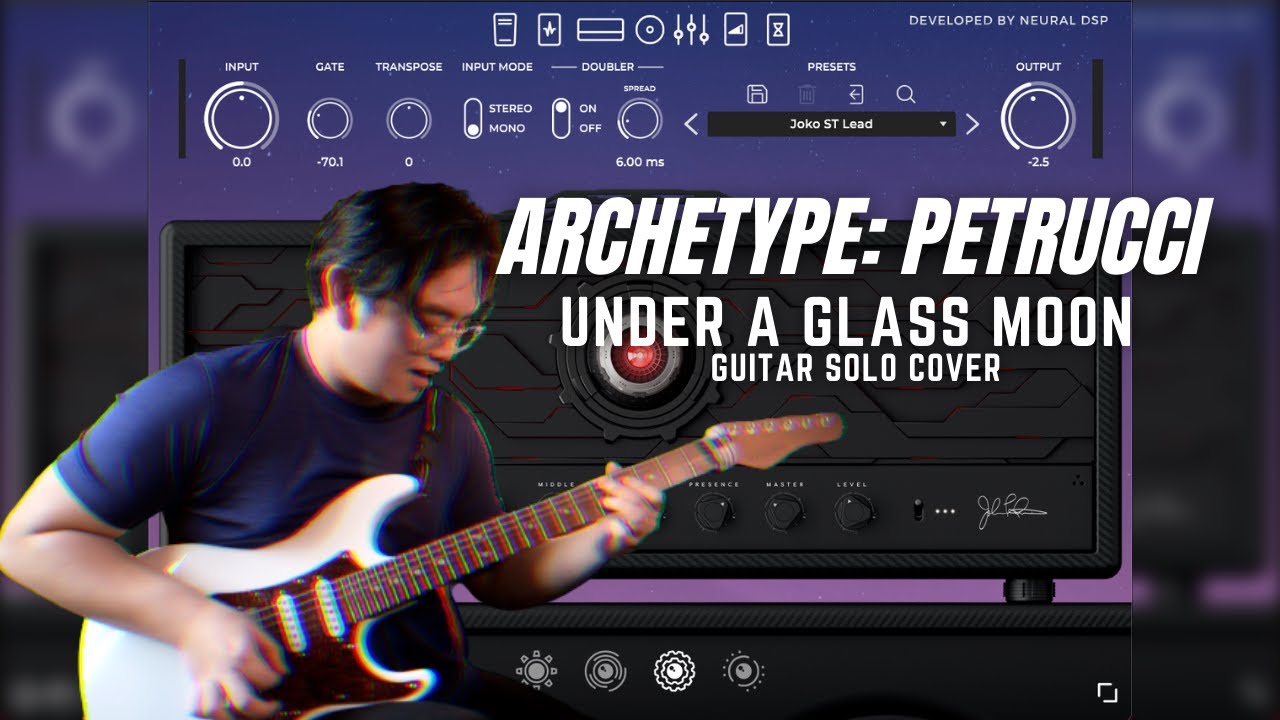Open the ramp-shaped post-effects pedal icon
Screen dimensions: 1280x720
coord(736,30)
